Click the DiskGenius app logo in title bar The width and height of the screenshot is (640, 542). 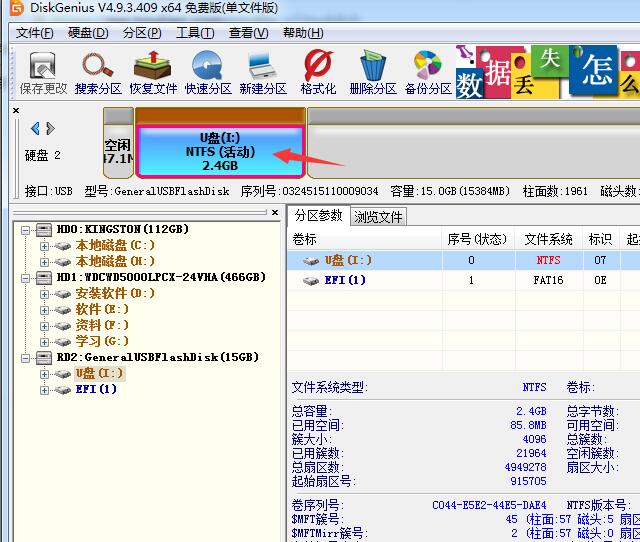click(x=16, y=8)
